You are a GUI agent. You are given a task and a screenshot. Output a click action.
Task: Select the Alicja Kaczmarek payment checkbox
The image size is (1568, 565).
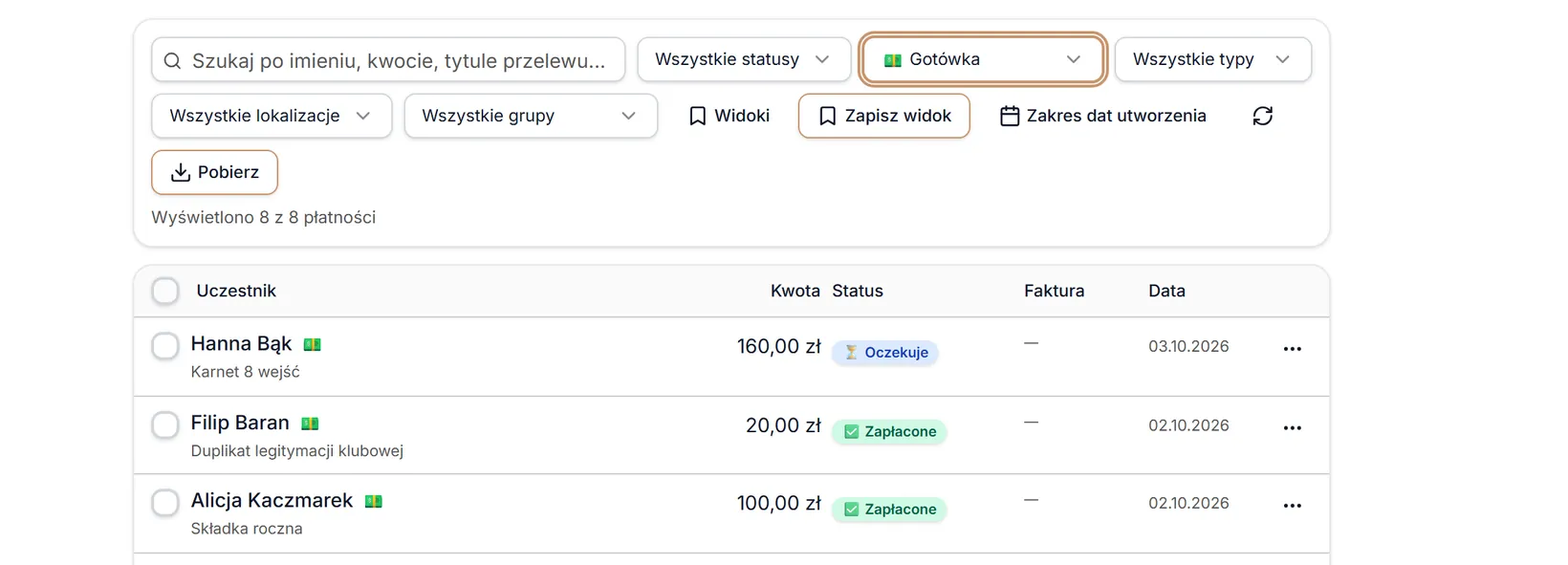165,503
